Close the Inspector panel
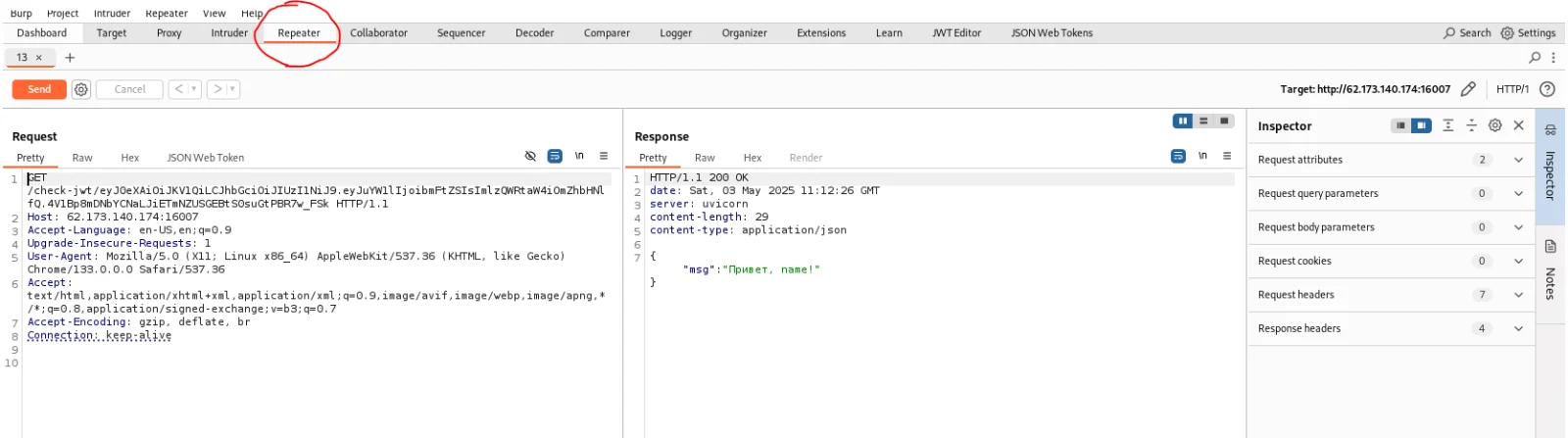The height and width of the screenshot is (438, 1568). click(1518, 125)
